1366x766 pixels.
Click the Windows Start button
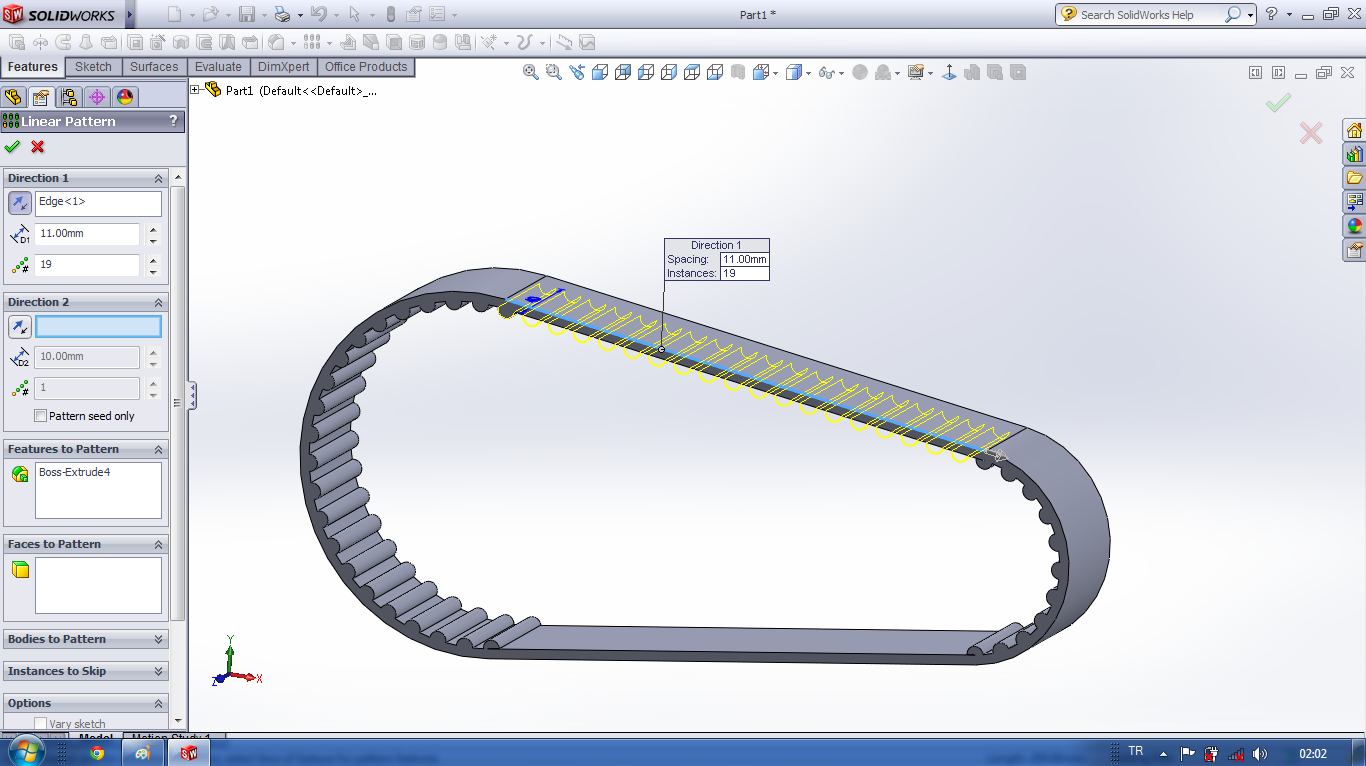(x=26, y=752)
